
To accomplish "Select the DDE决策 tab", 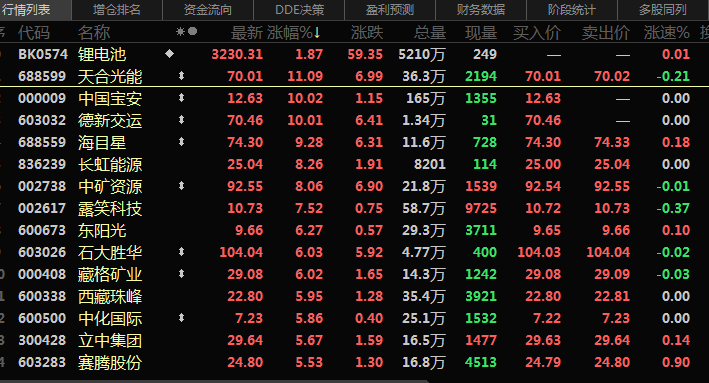I will click(299, 9).
